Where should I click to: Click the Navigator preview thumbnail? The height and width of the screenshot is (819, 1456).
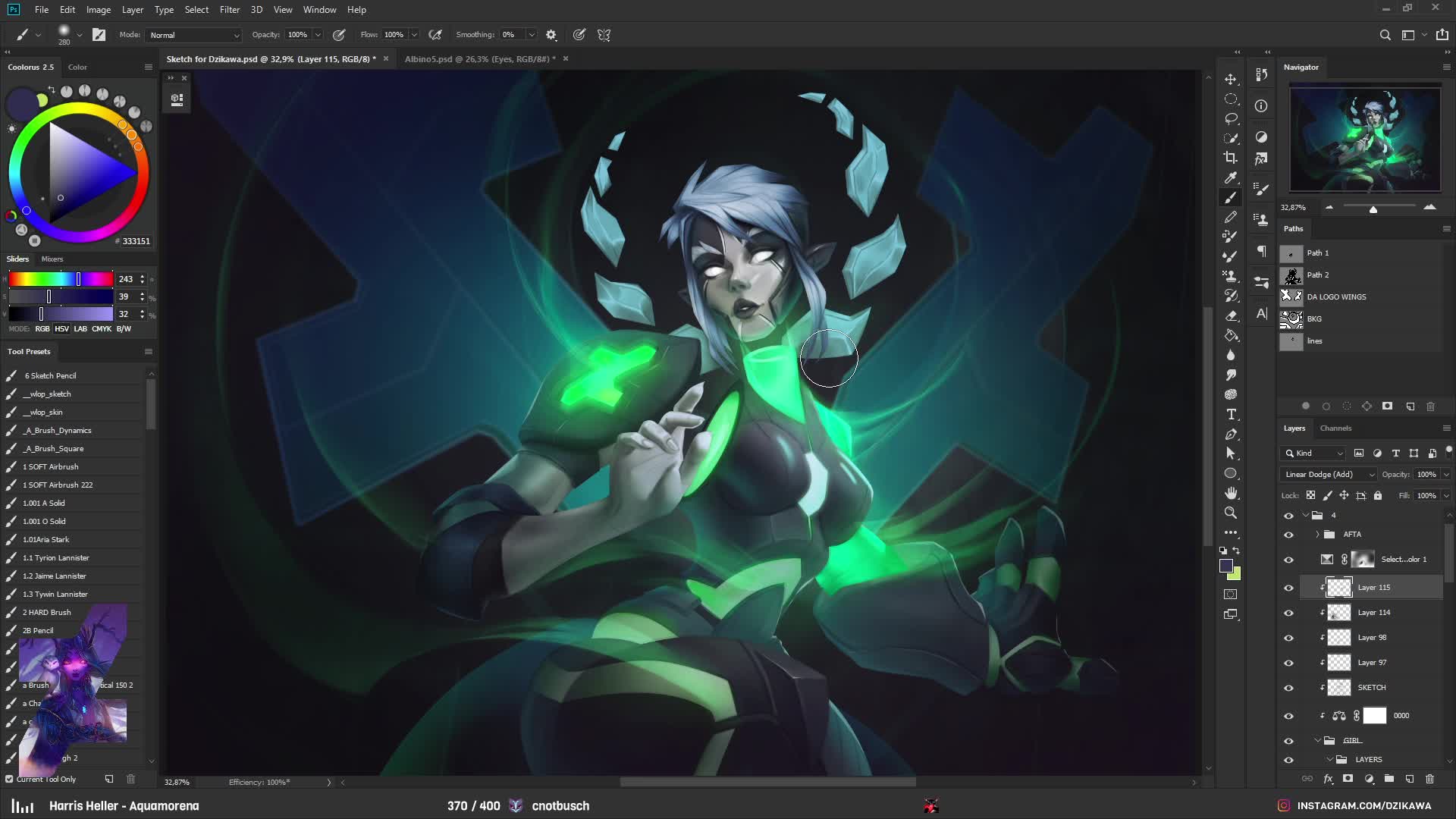[1365, 140]
